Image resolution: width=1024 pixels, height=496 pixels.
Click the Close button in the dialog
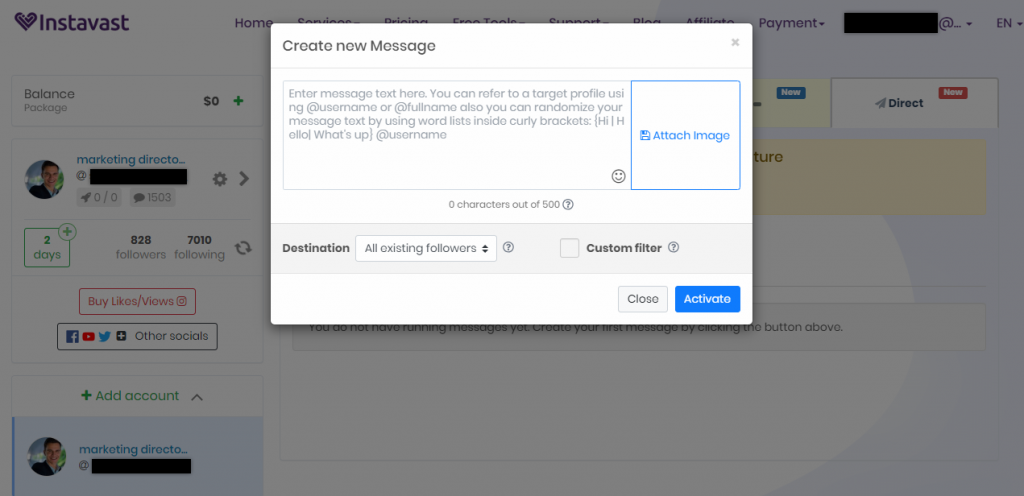point(642,299)
